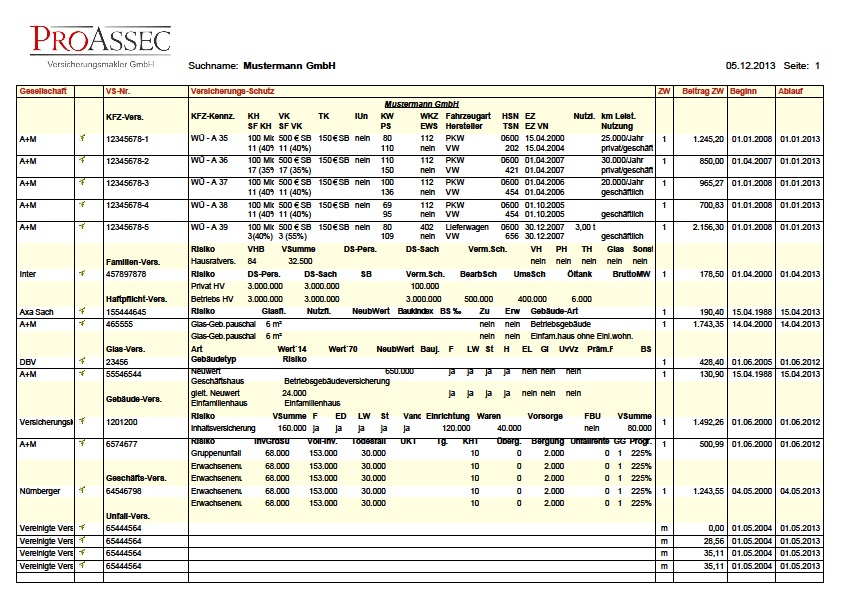Select the KFZ-Vers. category label
Screen dimensions: 842x595
(x=125, y=117)
